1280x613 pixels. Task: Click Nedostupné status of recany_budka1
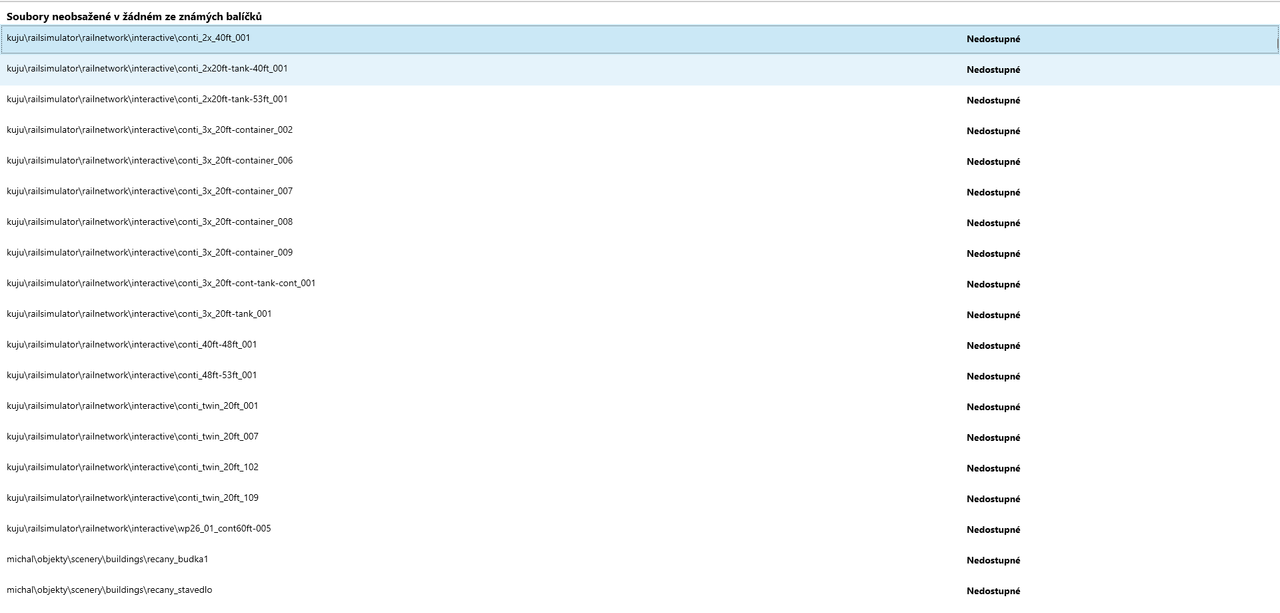pyautogui.click(x=993, y=561)
